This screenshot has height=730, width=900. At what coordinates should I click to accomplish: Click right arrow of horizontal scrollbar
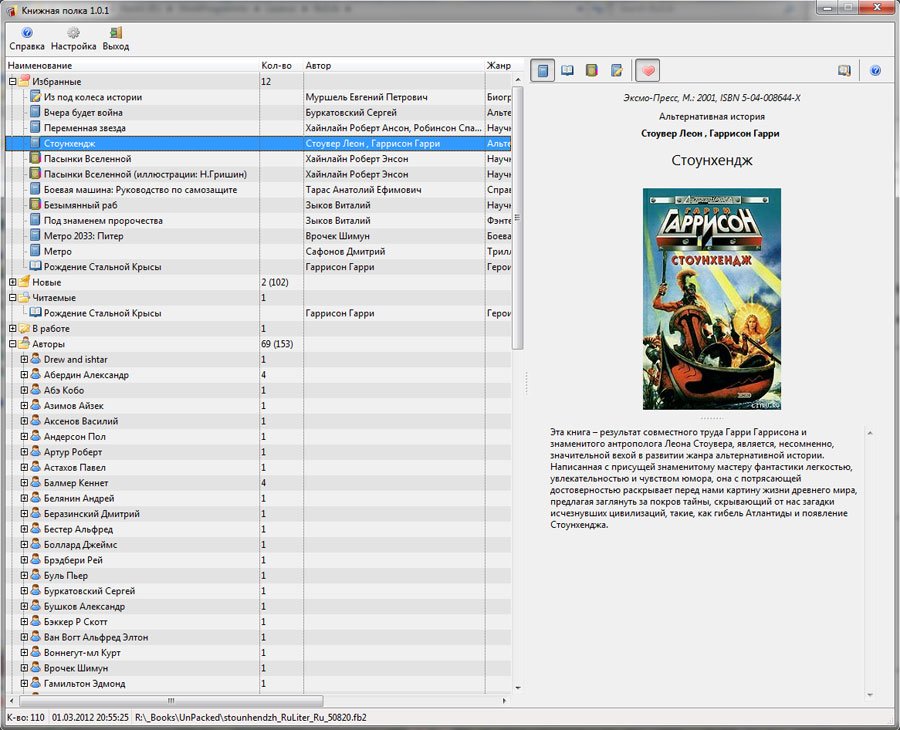505,701
